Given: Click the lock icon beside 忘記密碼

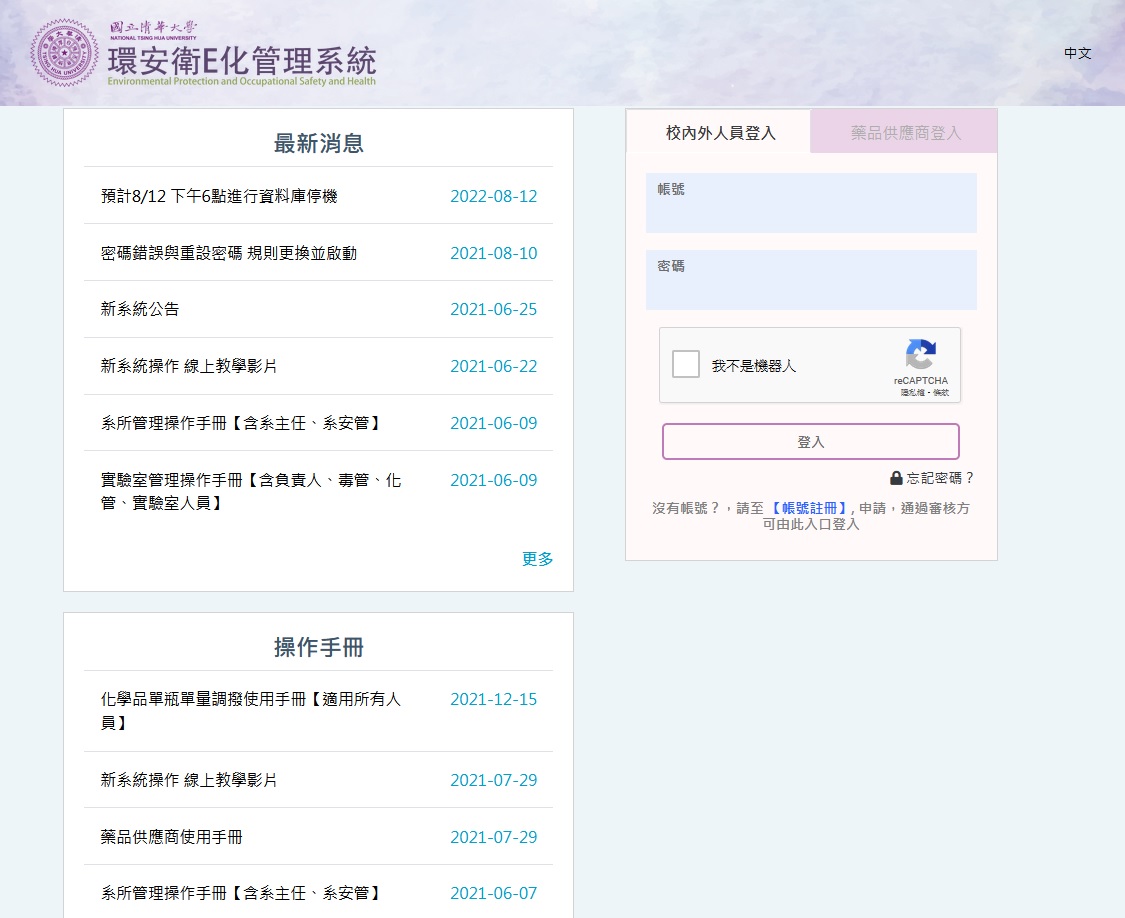Looking at the screenshot, I should (896, 478).
